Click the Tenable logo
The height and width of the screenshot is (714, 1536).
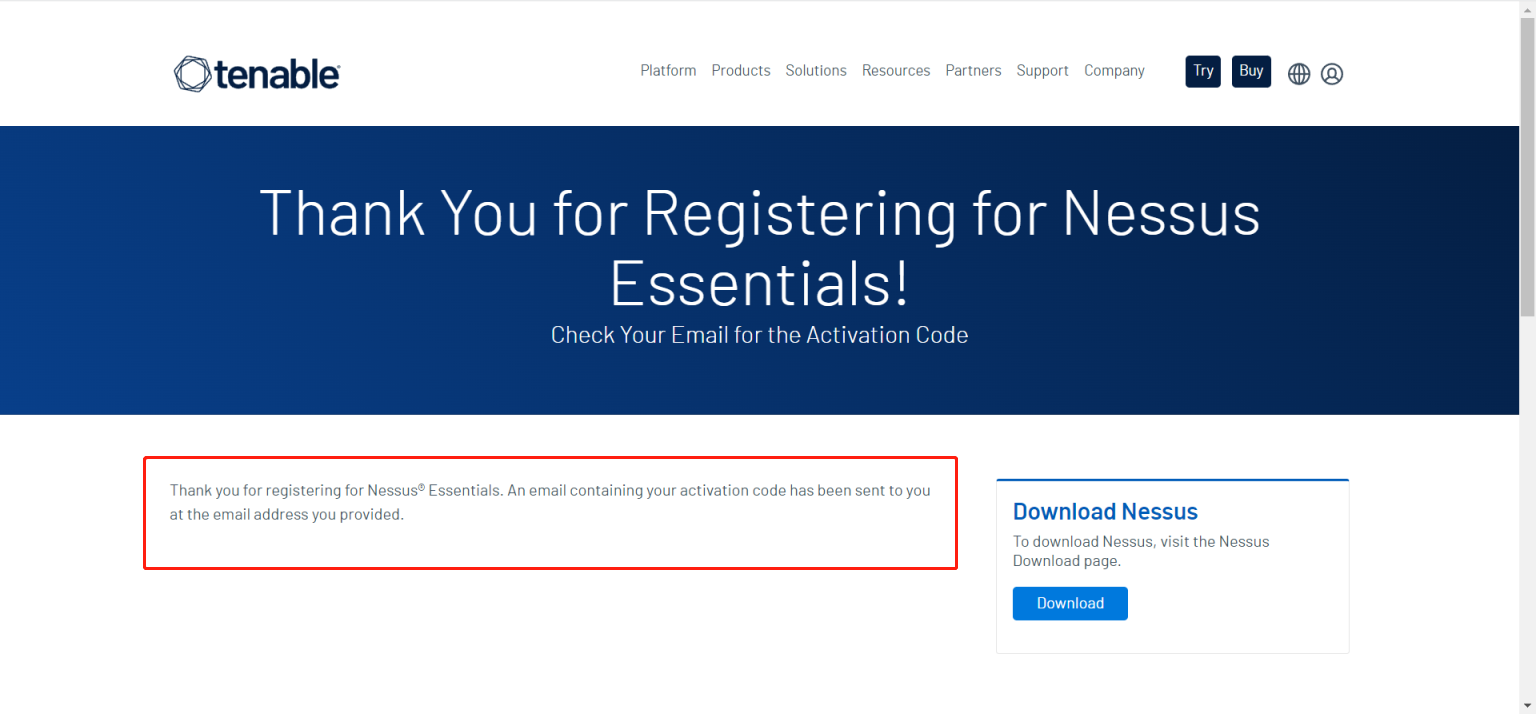pyautogui.click(x=257, y=74)
